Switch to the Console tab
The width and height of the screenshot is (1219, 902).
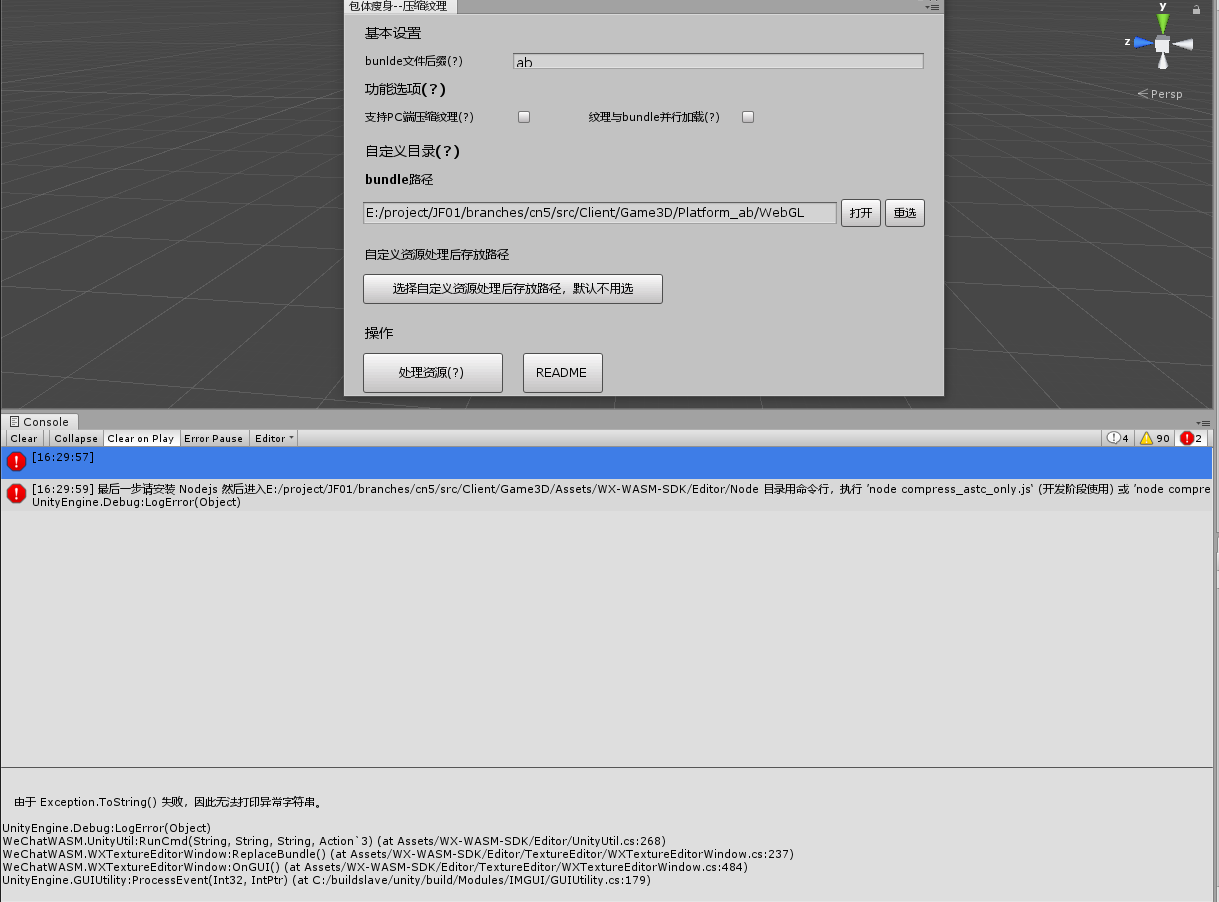click(x=40, y=421)
